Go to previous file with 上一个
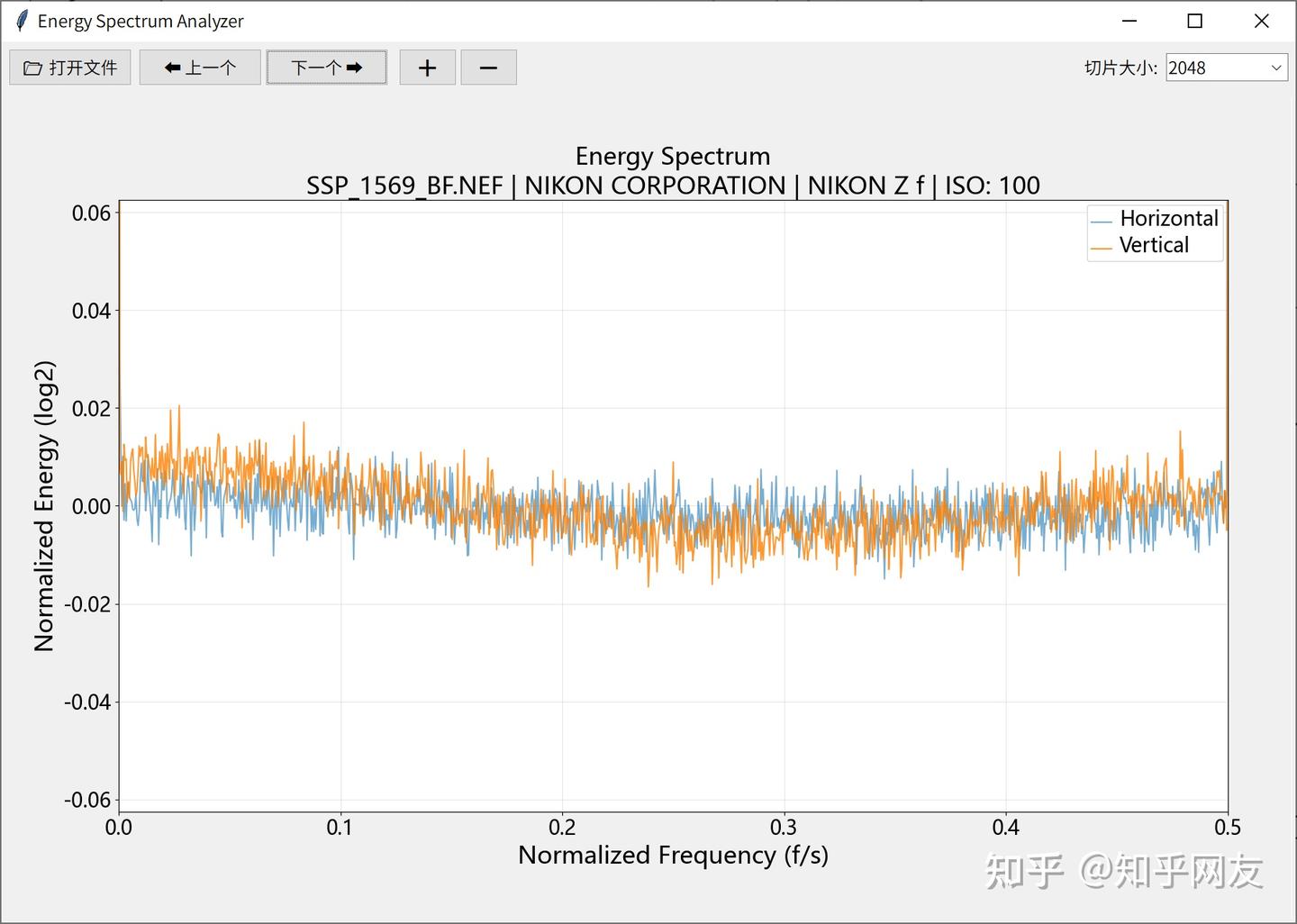This screenshot has width=1297, height=924. click(200, 68)
